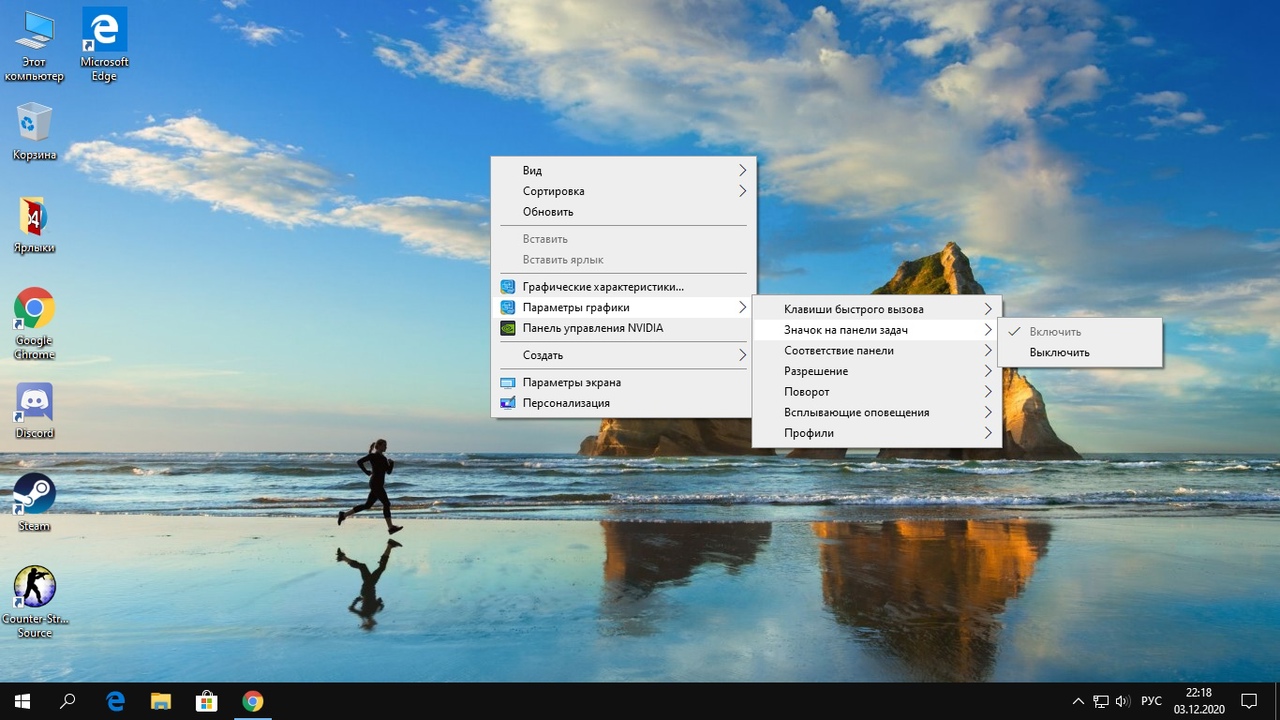Click the NVIDIA logo icon in menu

point(507,328)
